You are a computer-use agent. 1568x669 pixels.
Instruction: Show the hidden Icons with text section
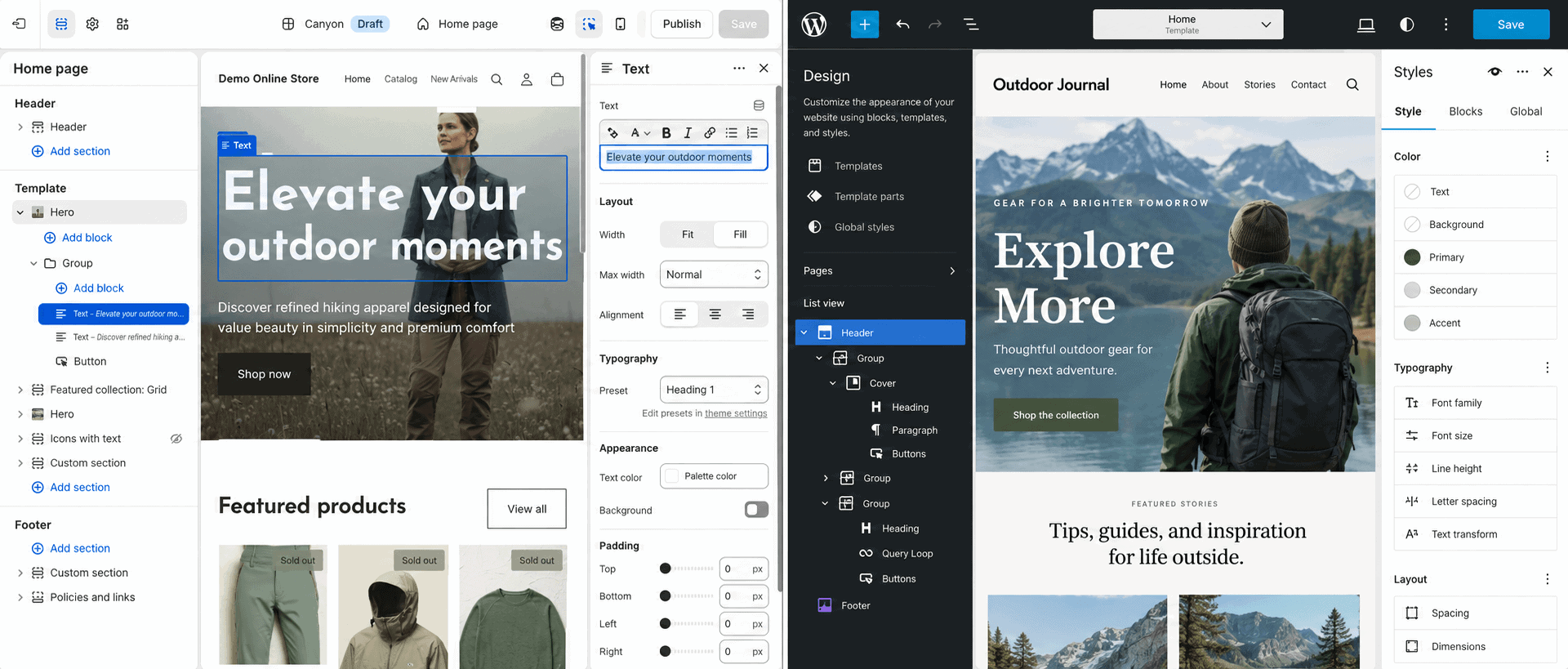176,439
